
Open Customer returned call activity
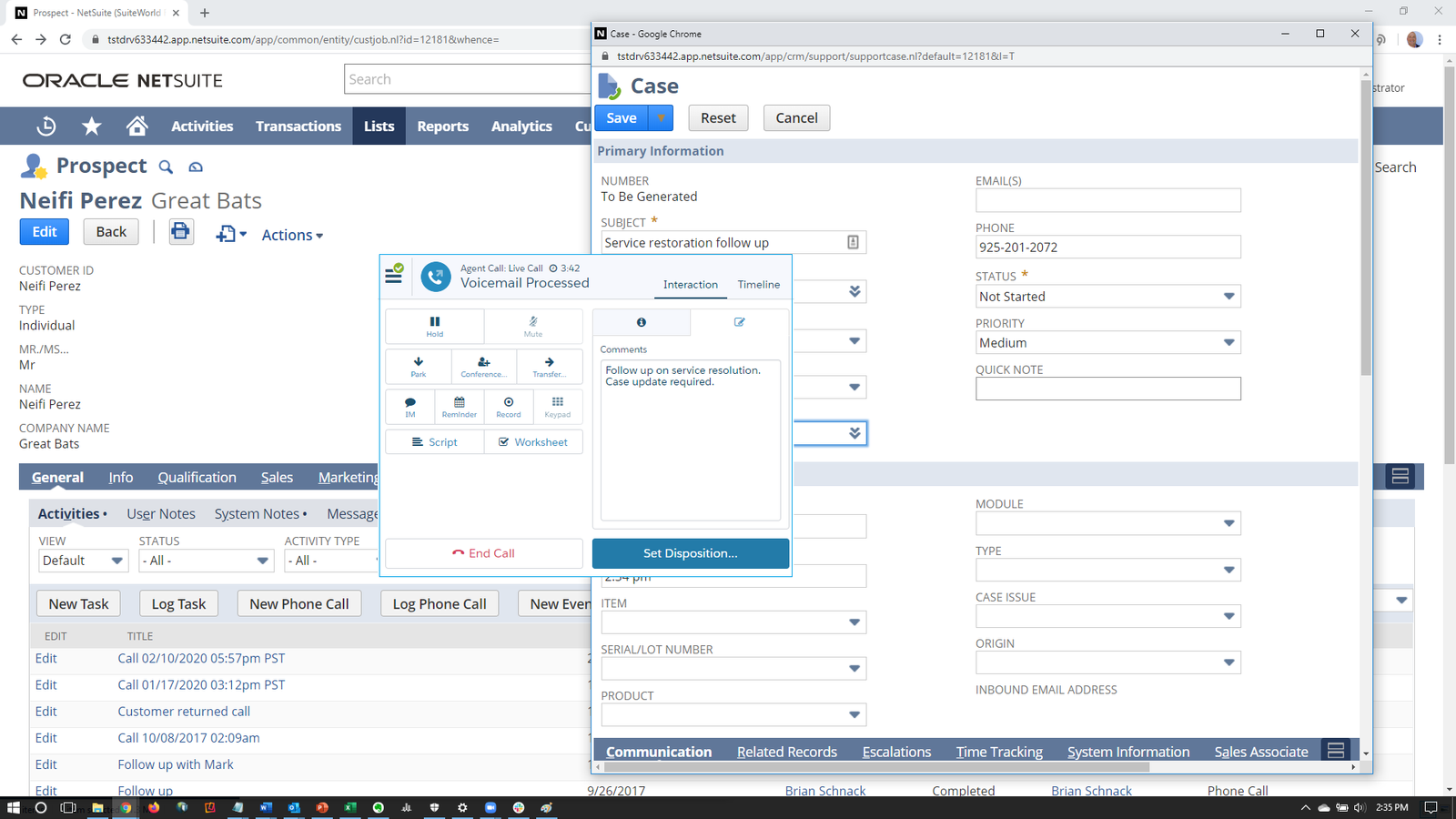coord(184,712)
